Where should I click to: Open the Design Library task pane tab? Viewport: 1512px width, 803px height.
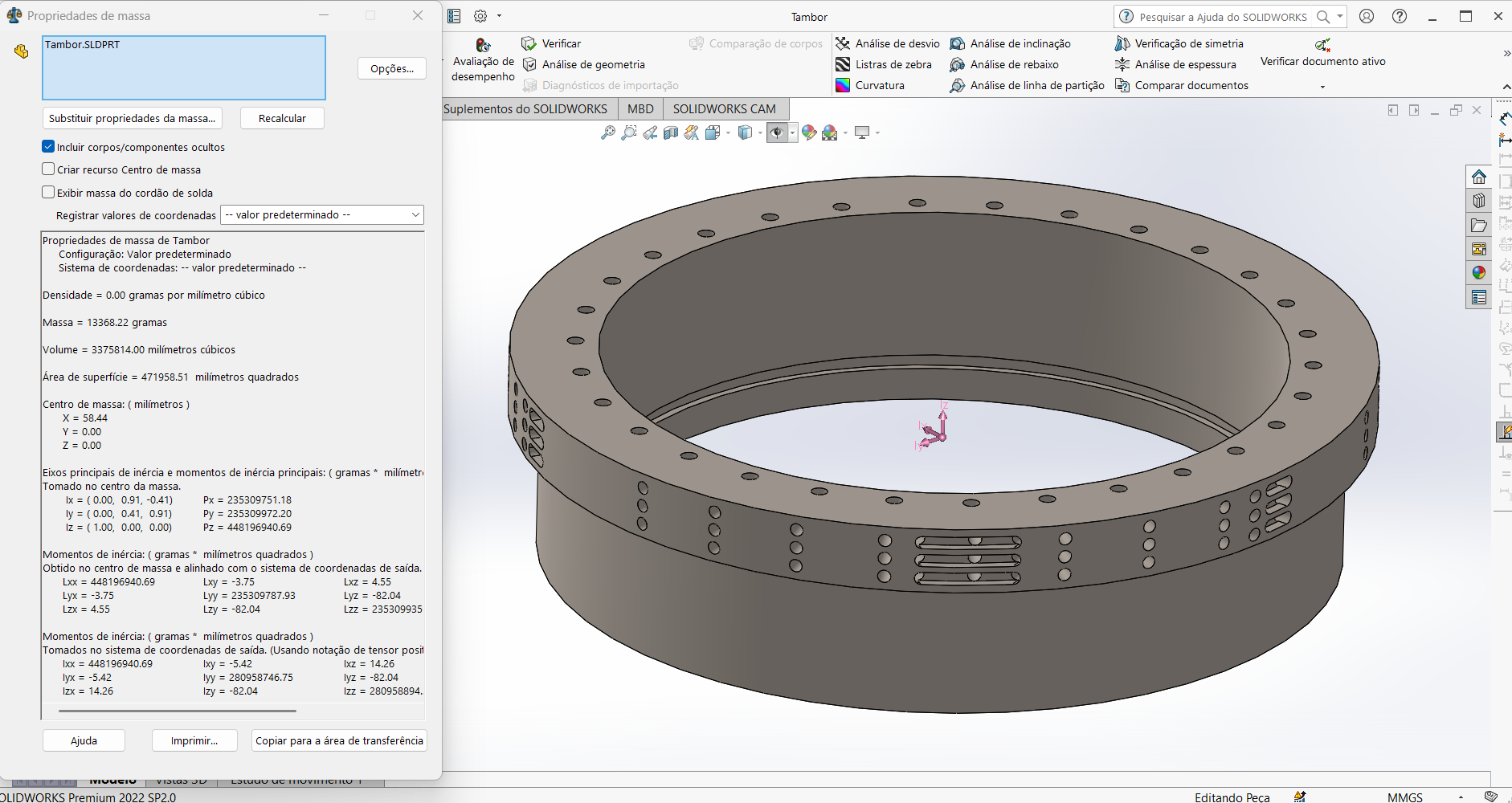tap(1478, 201)
